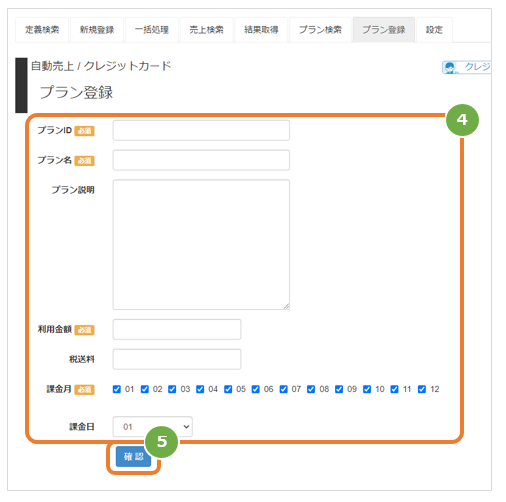The image size is (506, 502).
Task: Focus the プランID input field
Action: (x=201, y=130)
